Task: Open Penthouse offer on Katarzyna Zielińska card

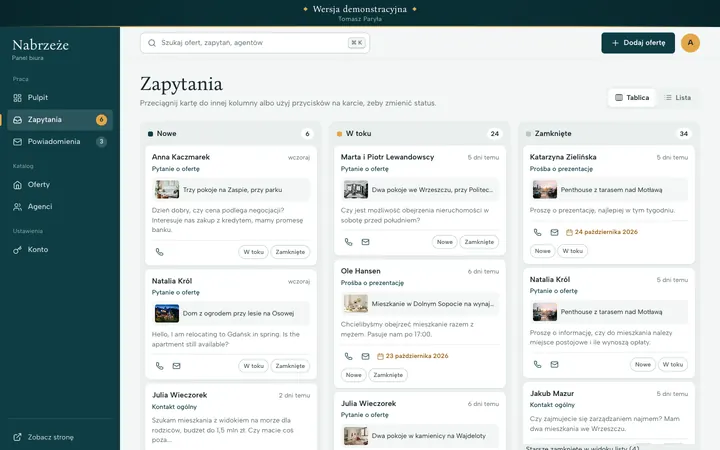Action: point(609,190)
